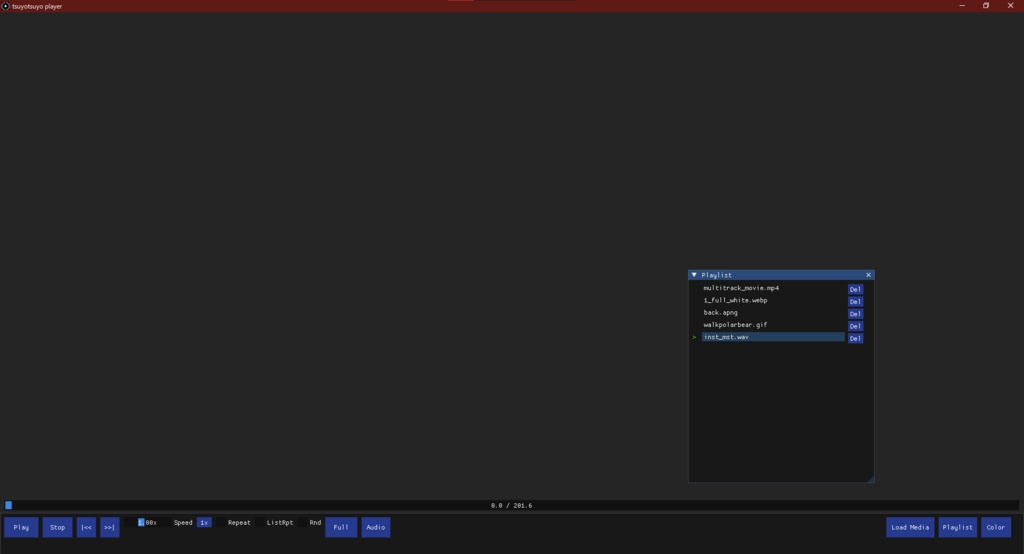Delete 1_full_white.webp with its Del button
1024x554 pixels.
pyautogui.click(x=855, y=302)
